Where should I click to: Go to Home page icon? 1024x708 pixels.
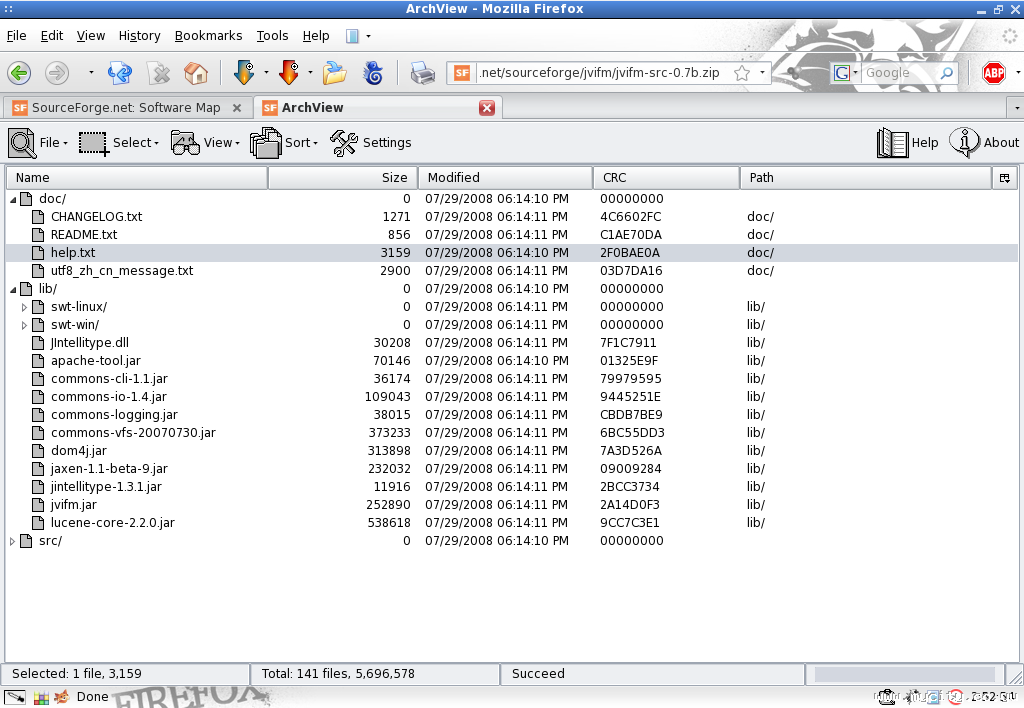click(x=196, y=72)
